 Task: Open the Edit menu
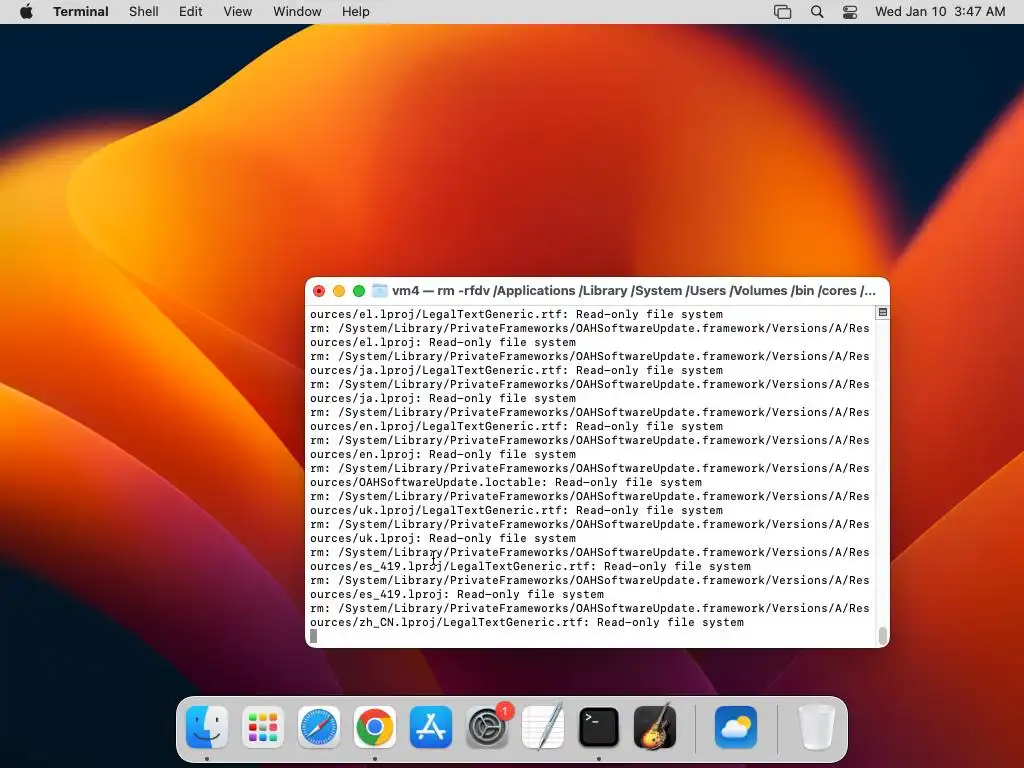tap(191, 12)
